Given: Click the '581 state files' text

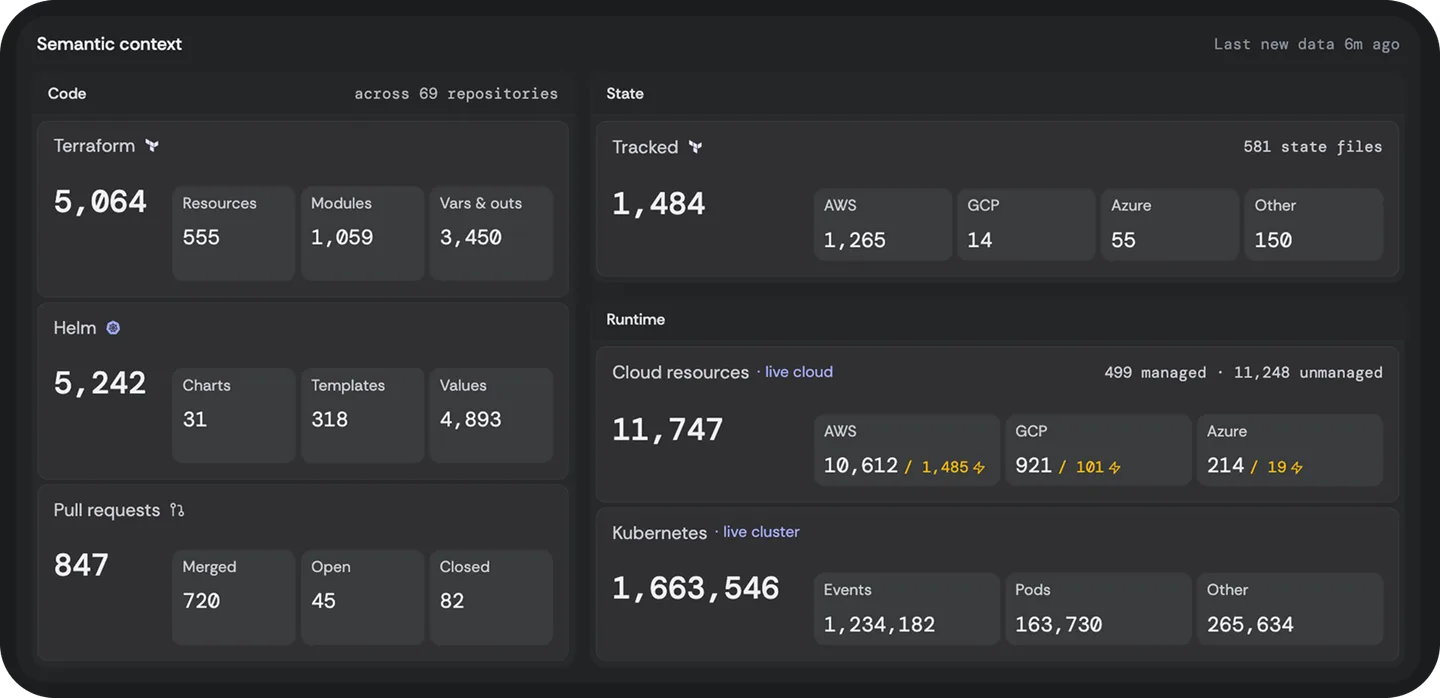Looking at the screenshot, I should (1313, 147).
